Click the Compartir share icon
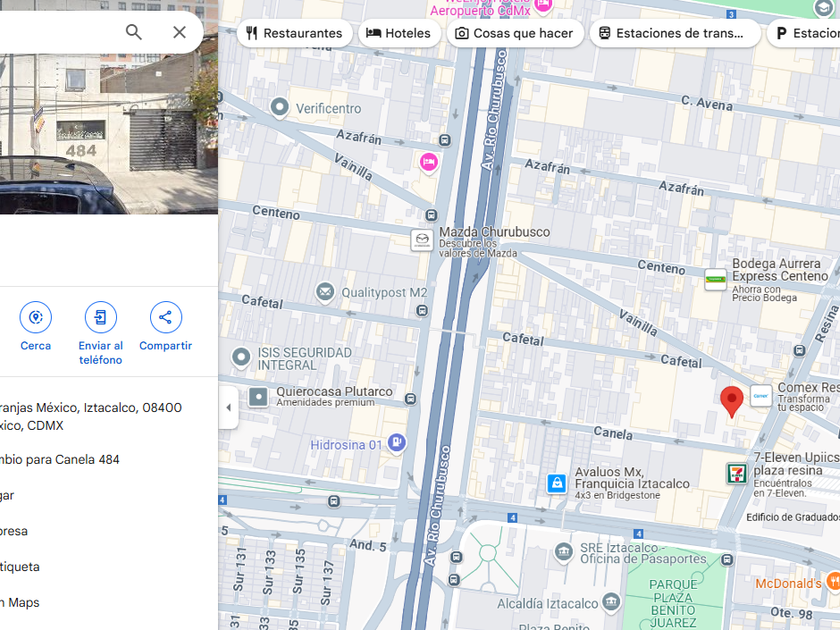 pyautogui.click(x=166, y=317)
